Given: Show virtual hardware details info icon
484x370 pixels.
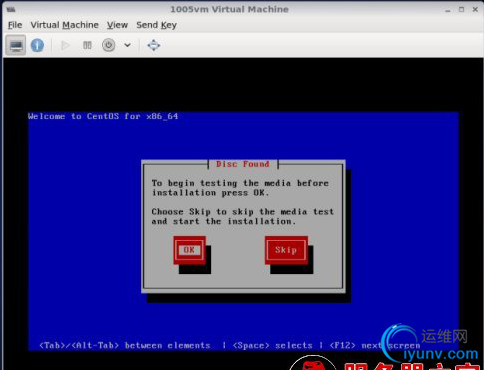Looking at the screenshot, I should point(37,45).
